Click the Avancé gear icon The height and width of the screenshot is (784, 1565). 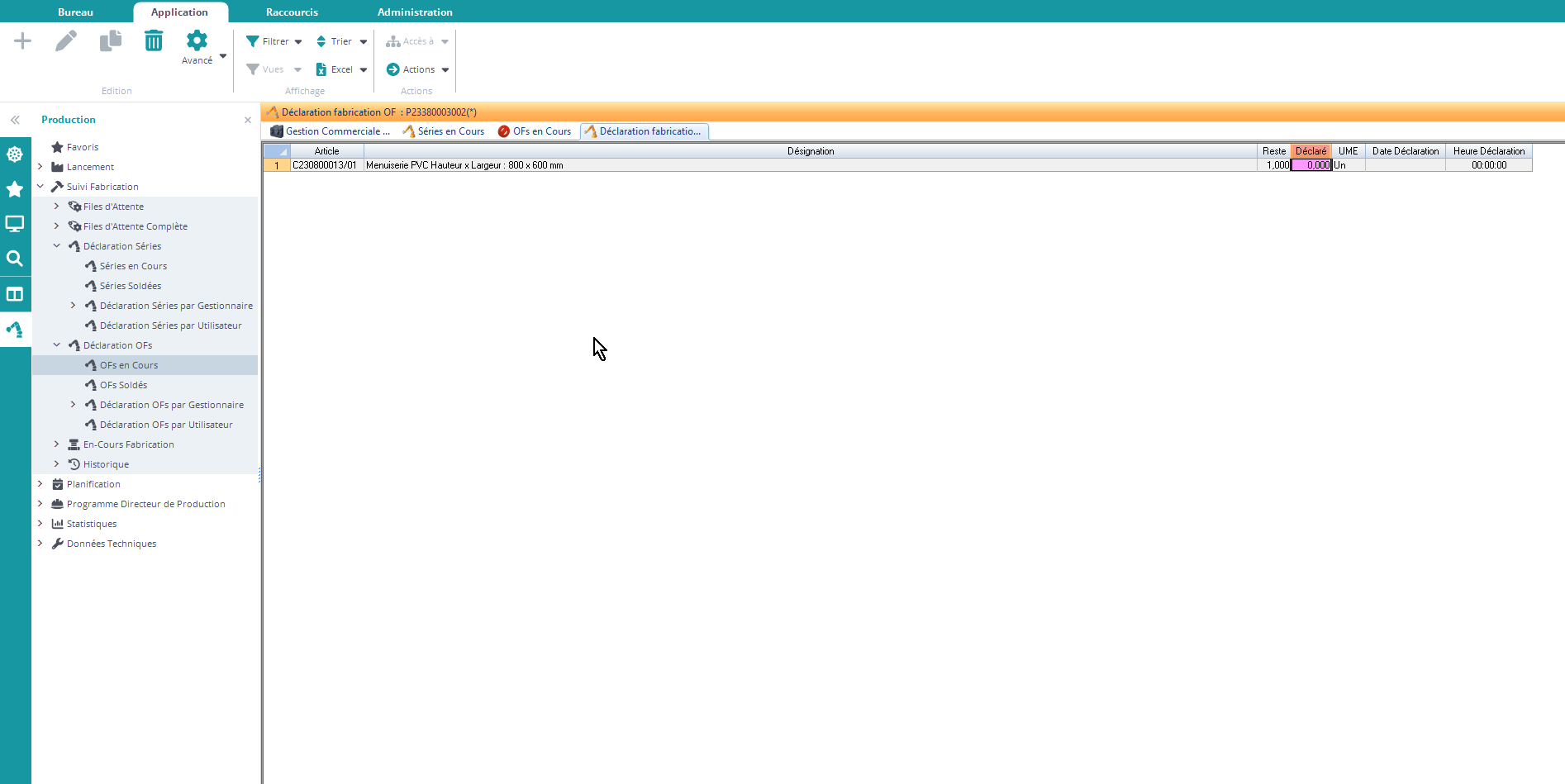197,41
